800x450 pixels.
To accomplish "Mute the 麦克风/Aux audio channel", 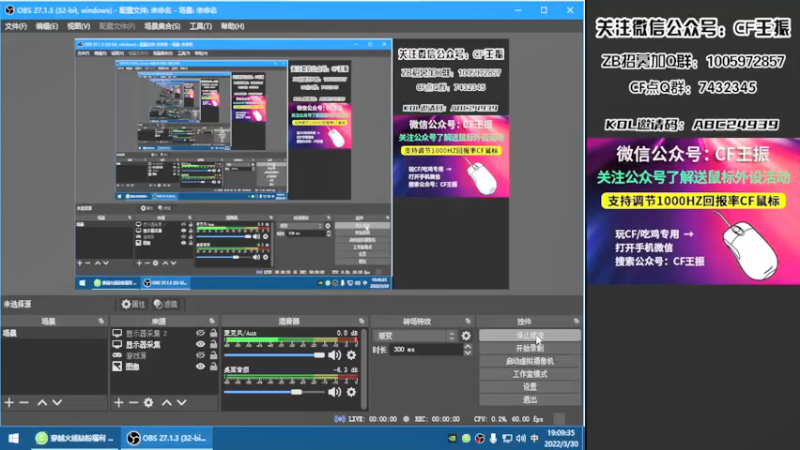I will click(335, 355).
